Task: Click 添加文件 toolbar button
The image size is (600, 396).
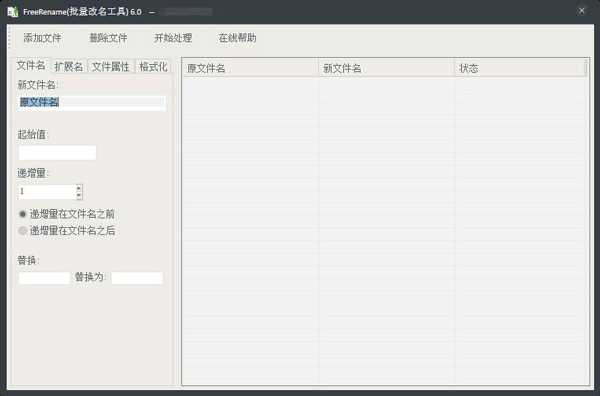Action: [42, 38]
